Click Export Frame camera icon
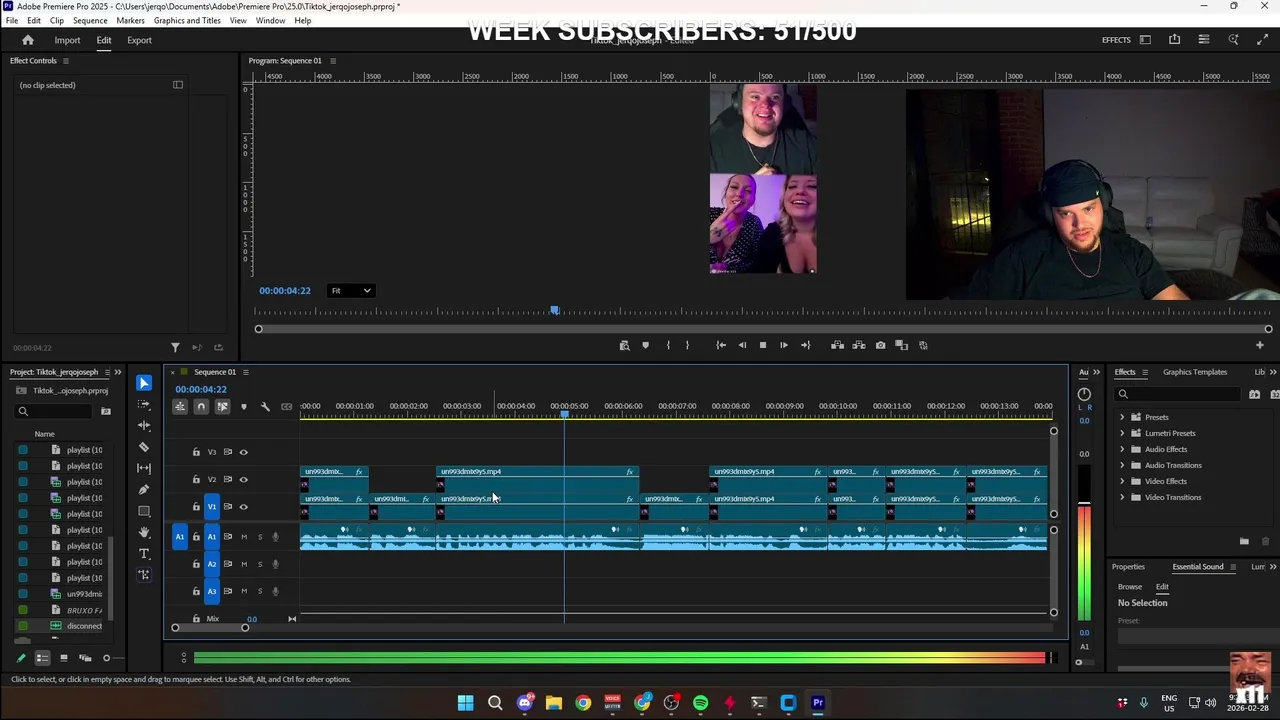Screen dimensions: 1280x720 pos(880,345)
